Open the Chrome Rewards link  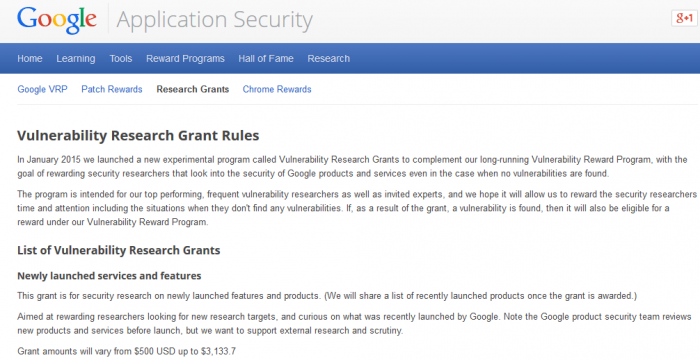click(277, 89)
